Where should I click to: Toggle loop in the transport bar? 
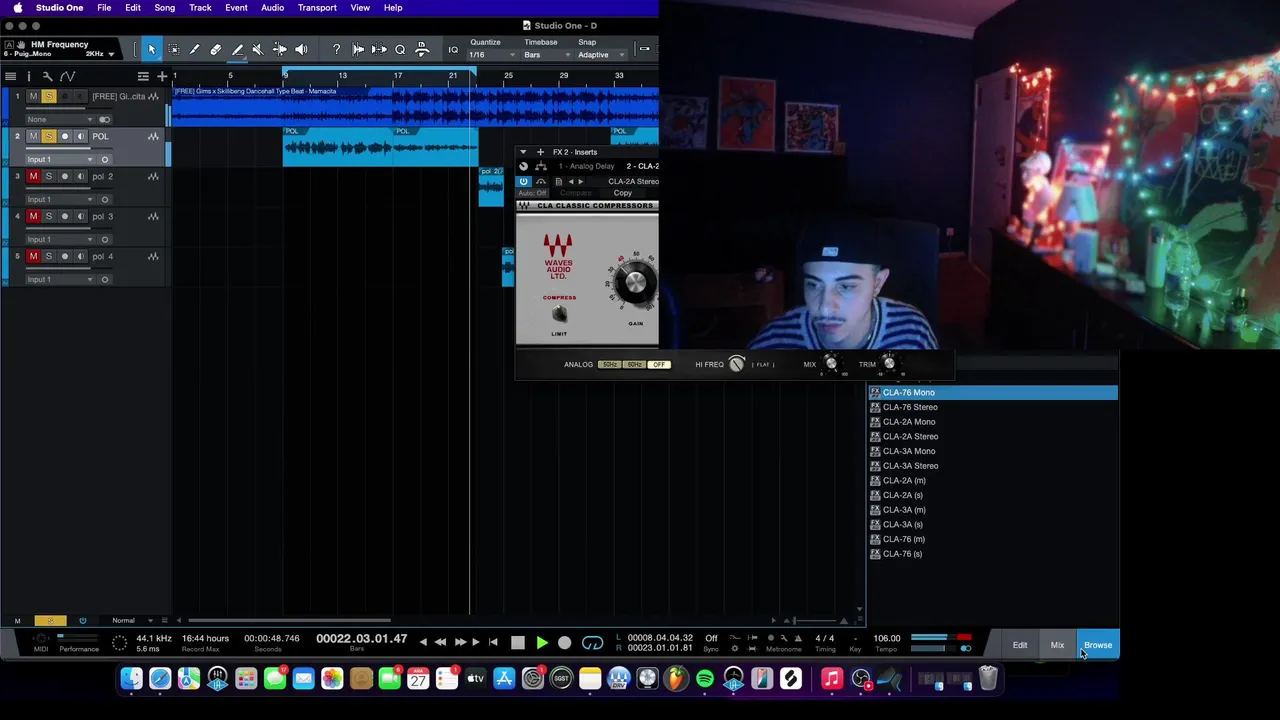click(592, 643)
